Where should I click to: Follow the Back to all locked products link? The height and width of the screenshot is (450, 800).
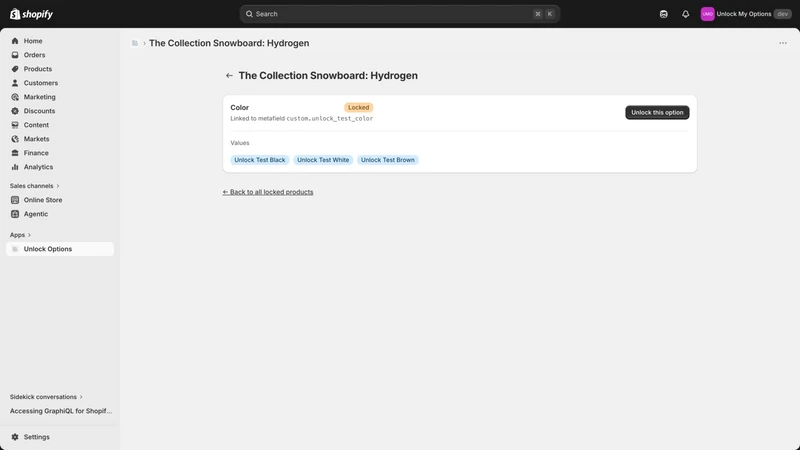(x=268, y=192)
